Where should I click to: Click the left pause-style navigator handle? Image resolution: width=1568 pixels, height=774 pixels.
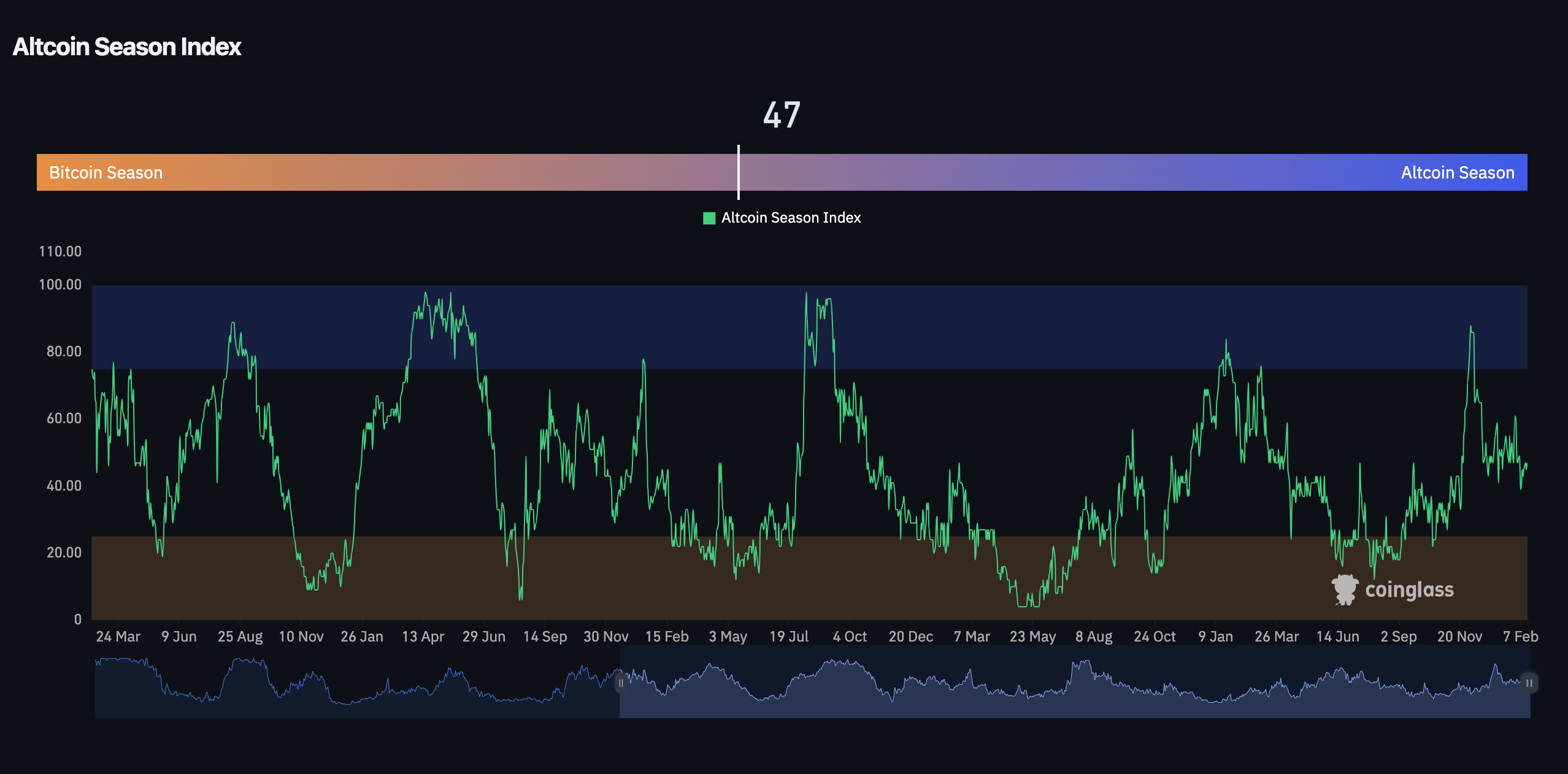point(621,682)
